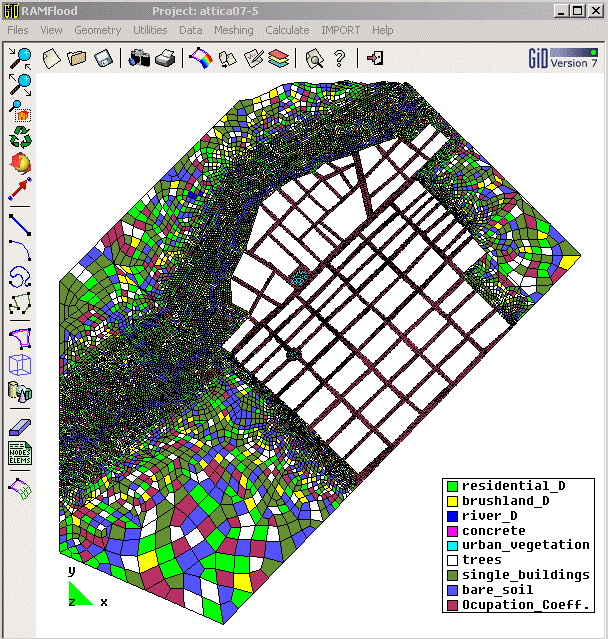Click the Exit door icon
This screenshot has width=608, height=639.
coord(375,59)
